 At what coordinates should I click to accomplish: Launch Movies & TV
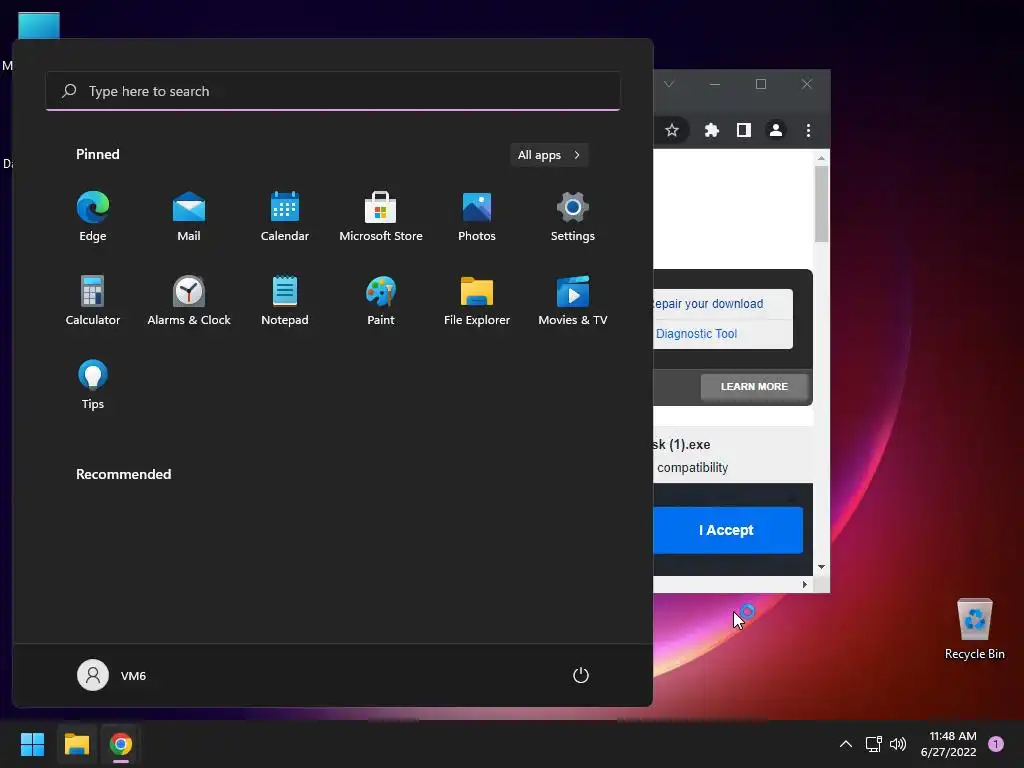[x=573, y=300]
